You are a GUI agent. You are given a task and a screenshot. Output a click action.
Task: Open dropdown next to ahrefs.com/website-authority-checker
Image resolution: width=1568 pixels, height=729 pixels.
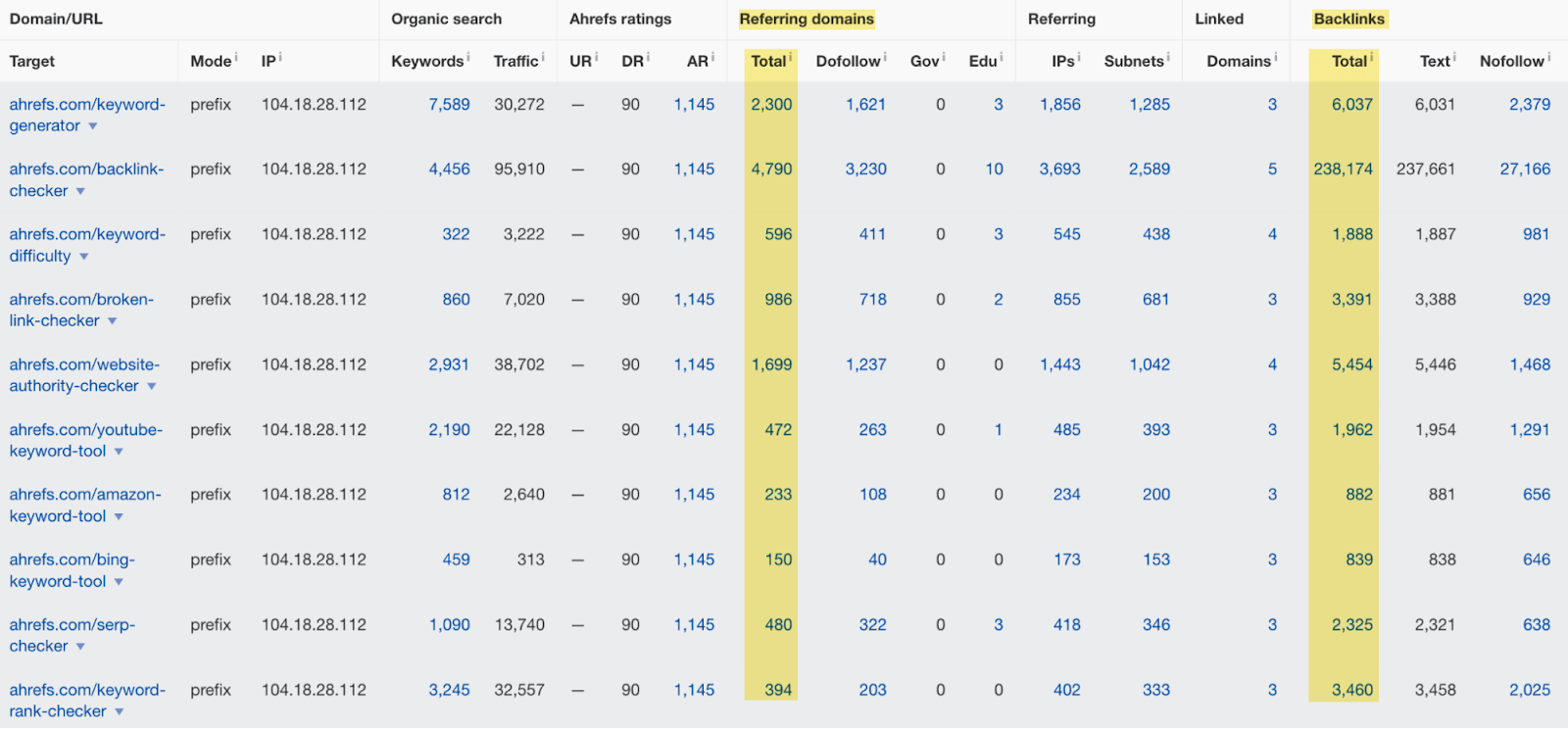tap(152, 387)
